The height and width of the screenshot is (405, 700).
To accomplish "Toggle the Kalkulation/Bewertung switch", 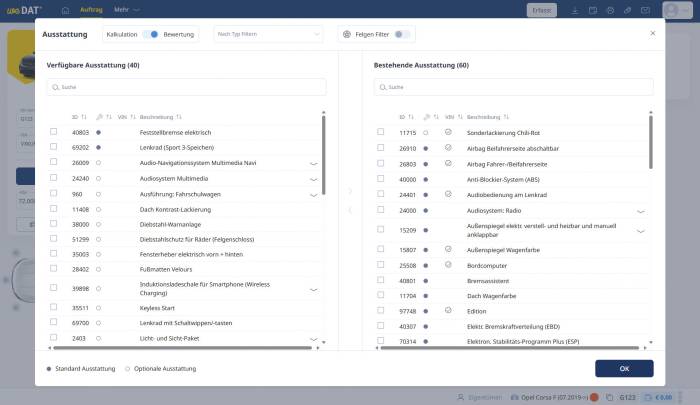I will pyautogui.click(x=151, y=34).
